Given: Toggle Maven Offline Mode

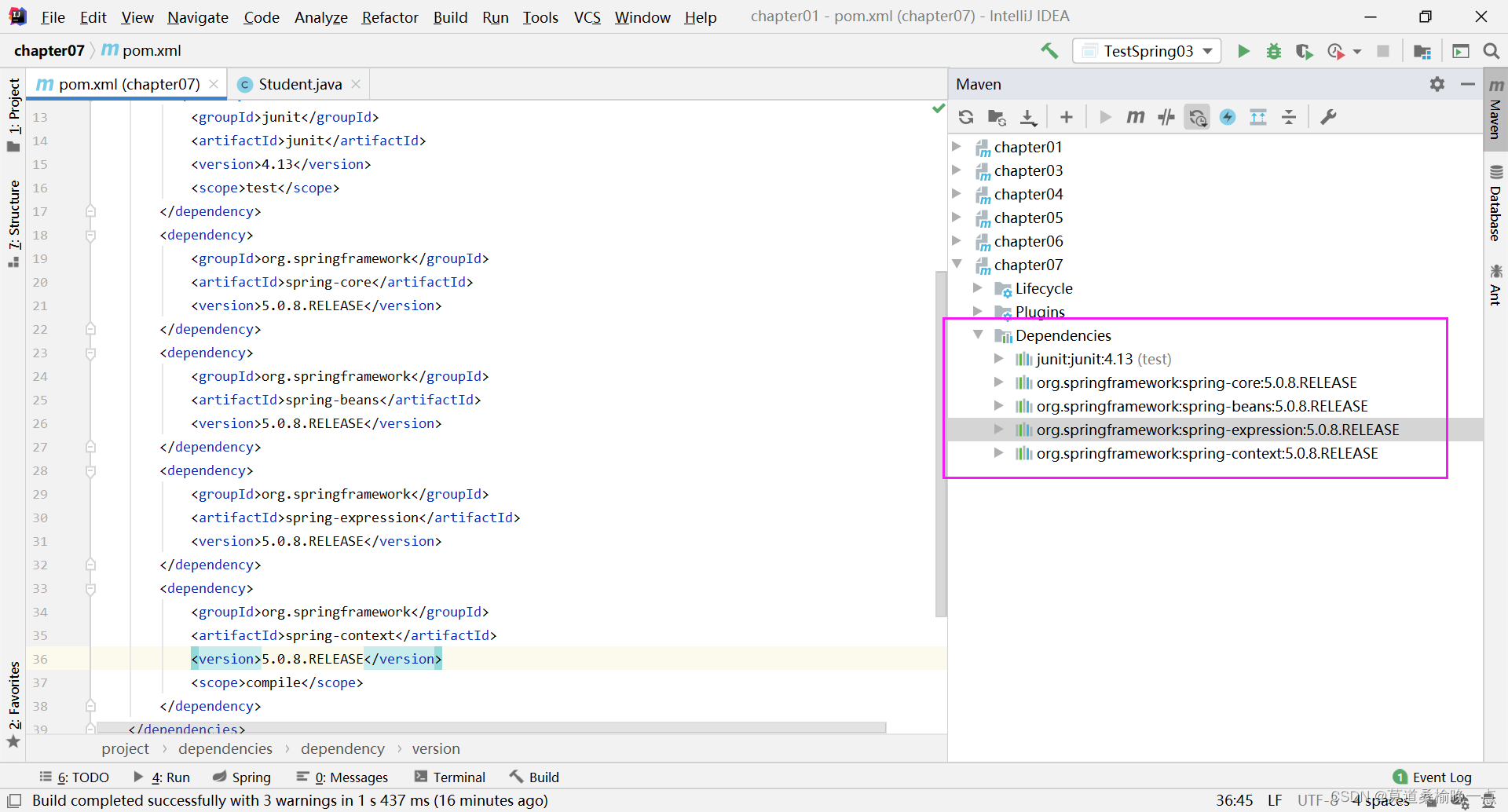Looking at the screenshot, I should [x=1166, y=117].
